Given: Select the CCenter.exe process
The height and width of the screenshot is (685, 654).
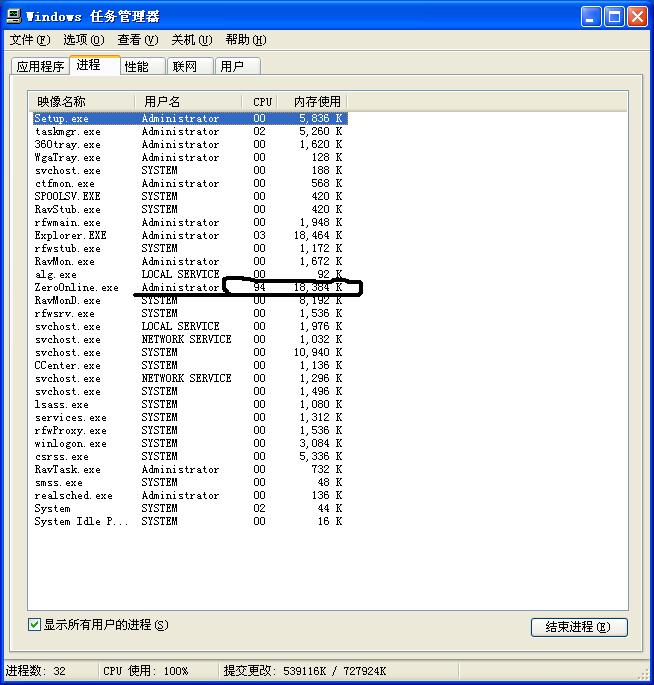Looking at the screenshot, I should tap(190, 365).
